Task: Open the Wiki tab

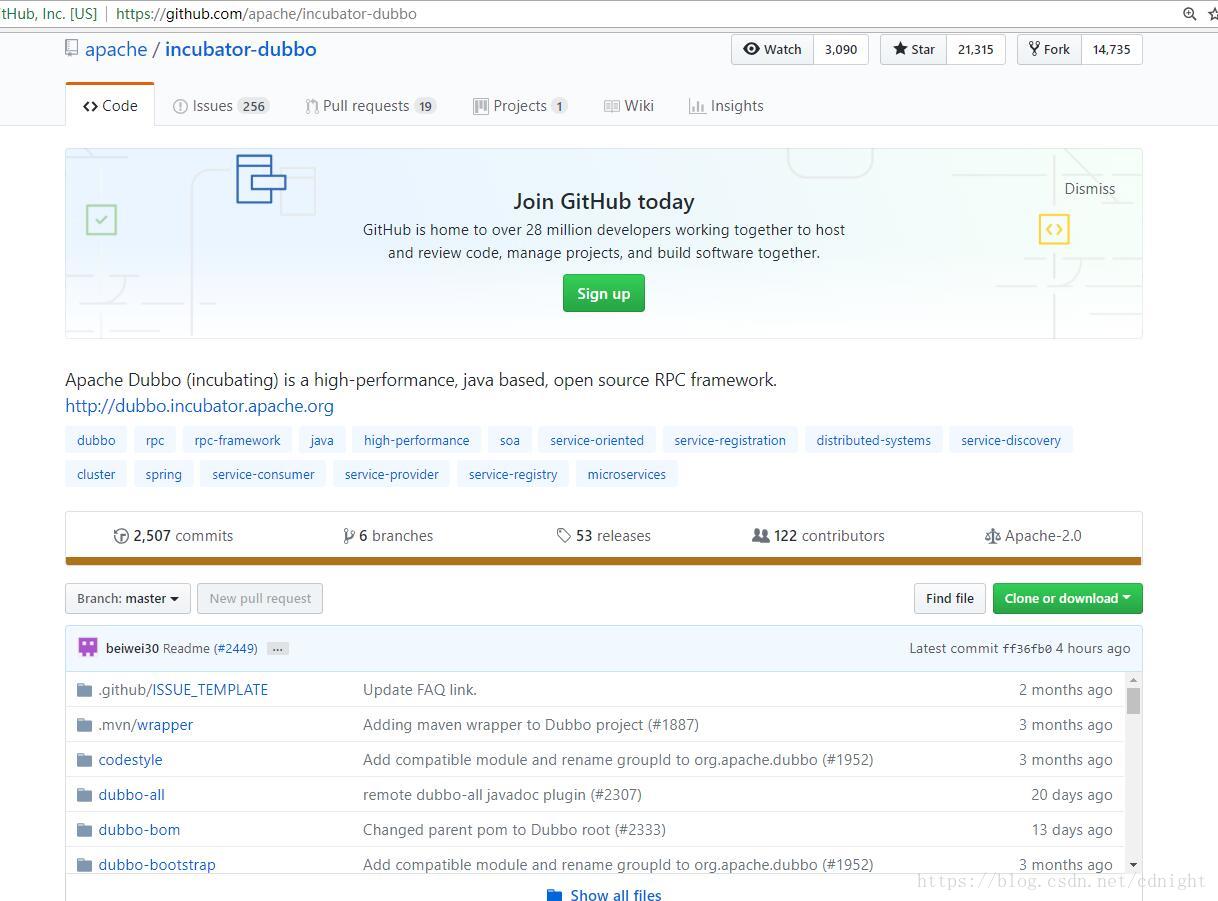Action: click(x=629, y=106)
